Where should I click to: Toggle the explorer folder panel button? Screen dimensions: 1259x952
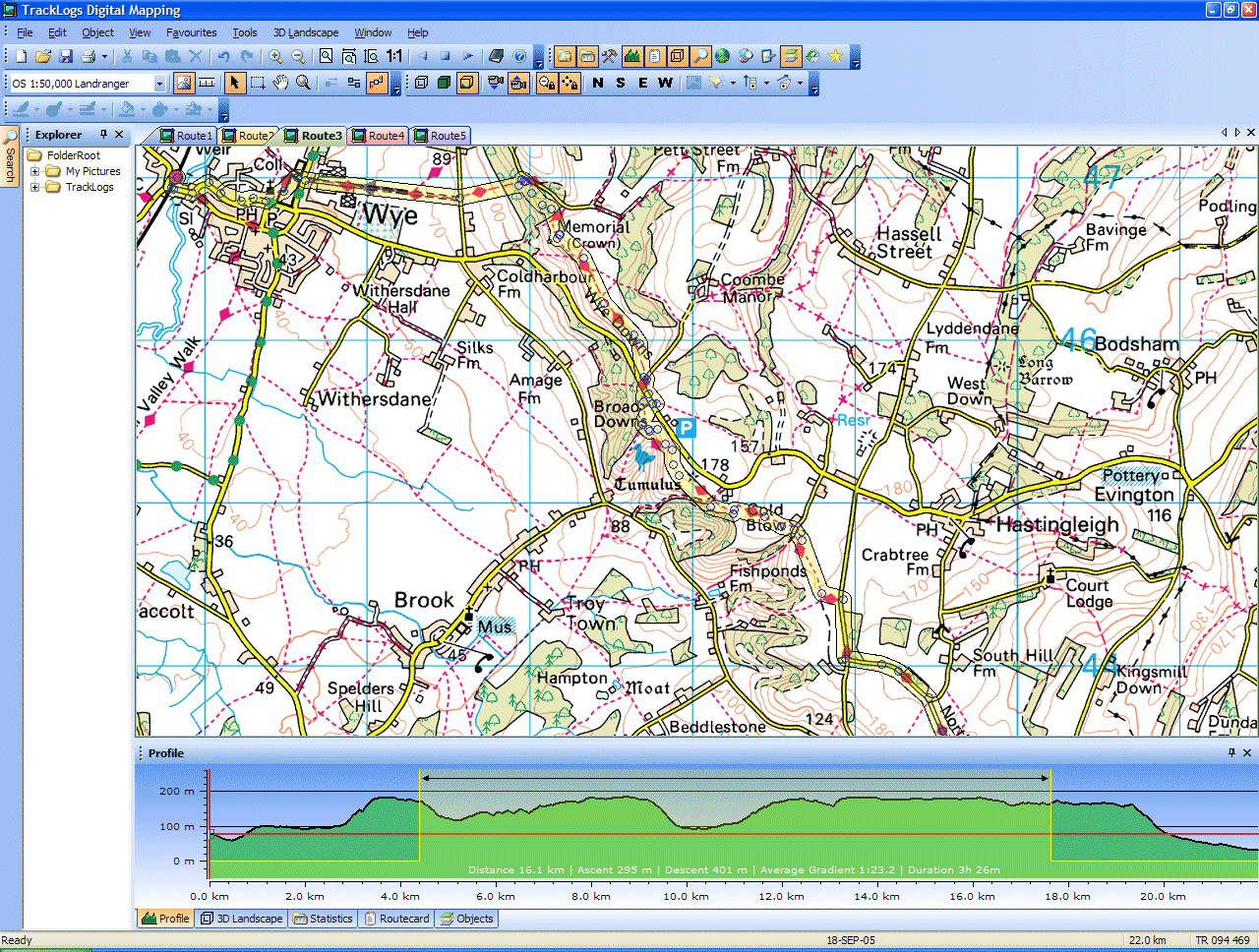coord(564,56)
